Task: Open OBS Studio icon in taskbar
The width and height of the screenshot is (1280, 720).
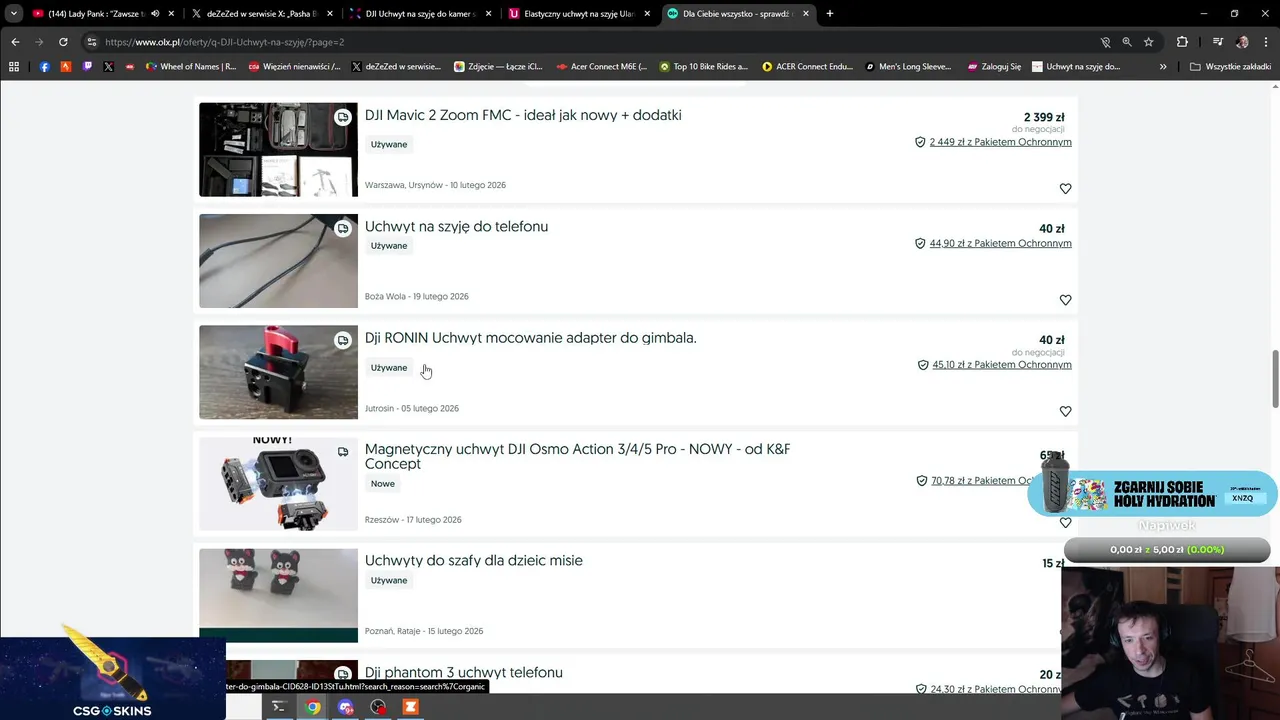Action: [378, 707]
